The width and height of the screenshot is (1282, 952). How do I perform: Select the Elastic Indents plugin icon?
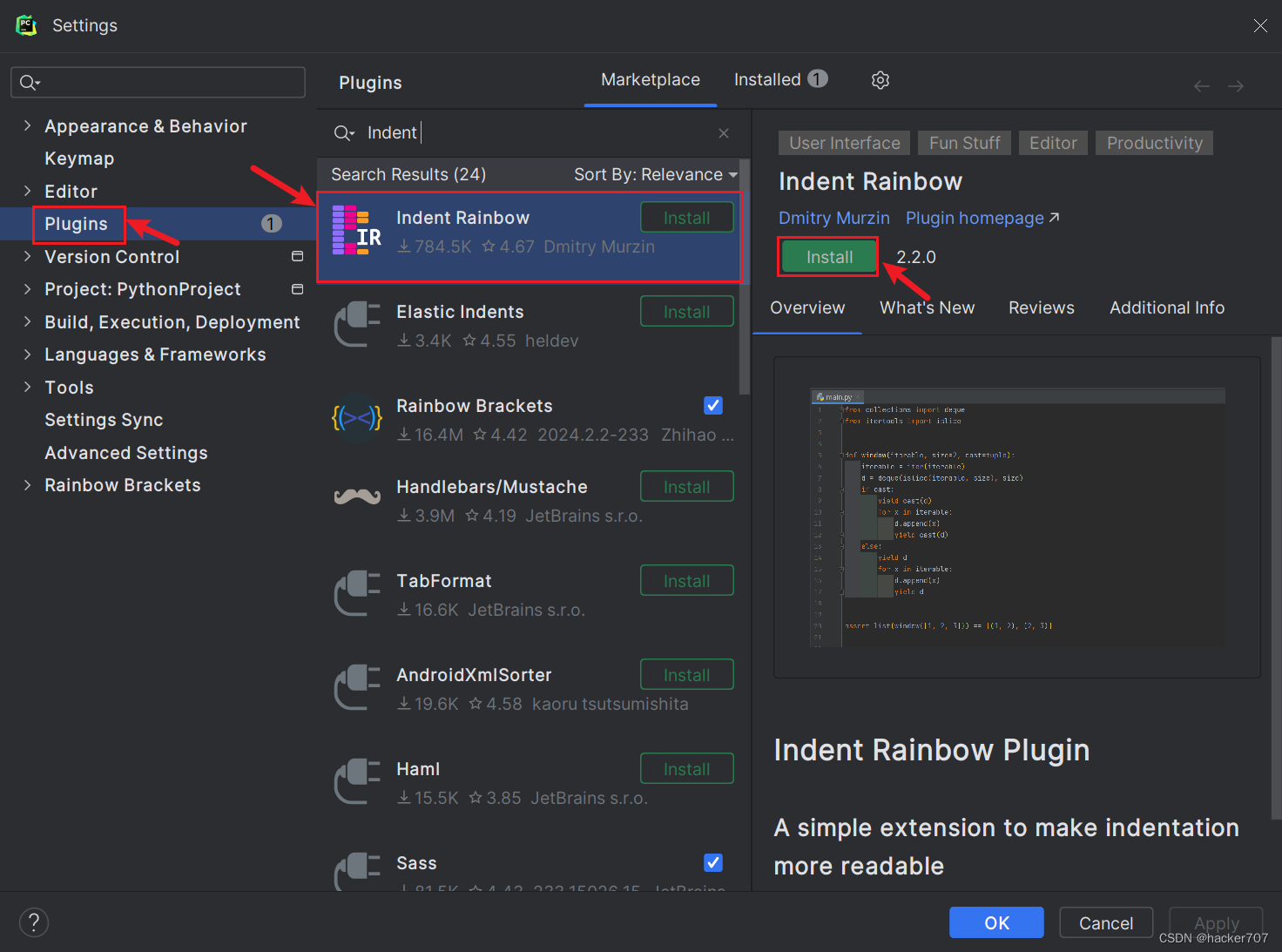357,324
